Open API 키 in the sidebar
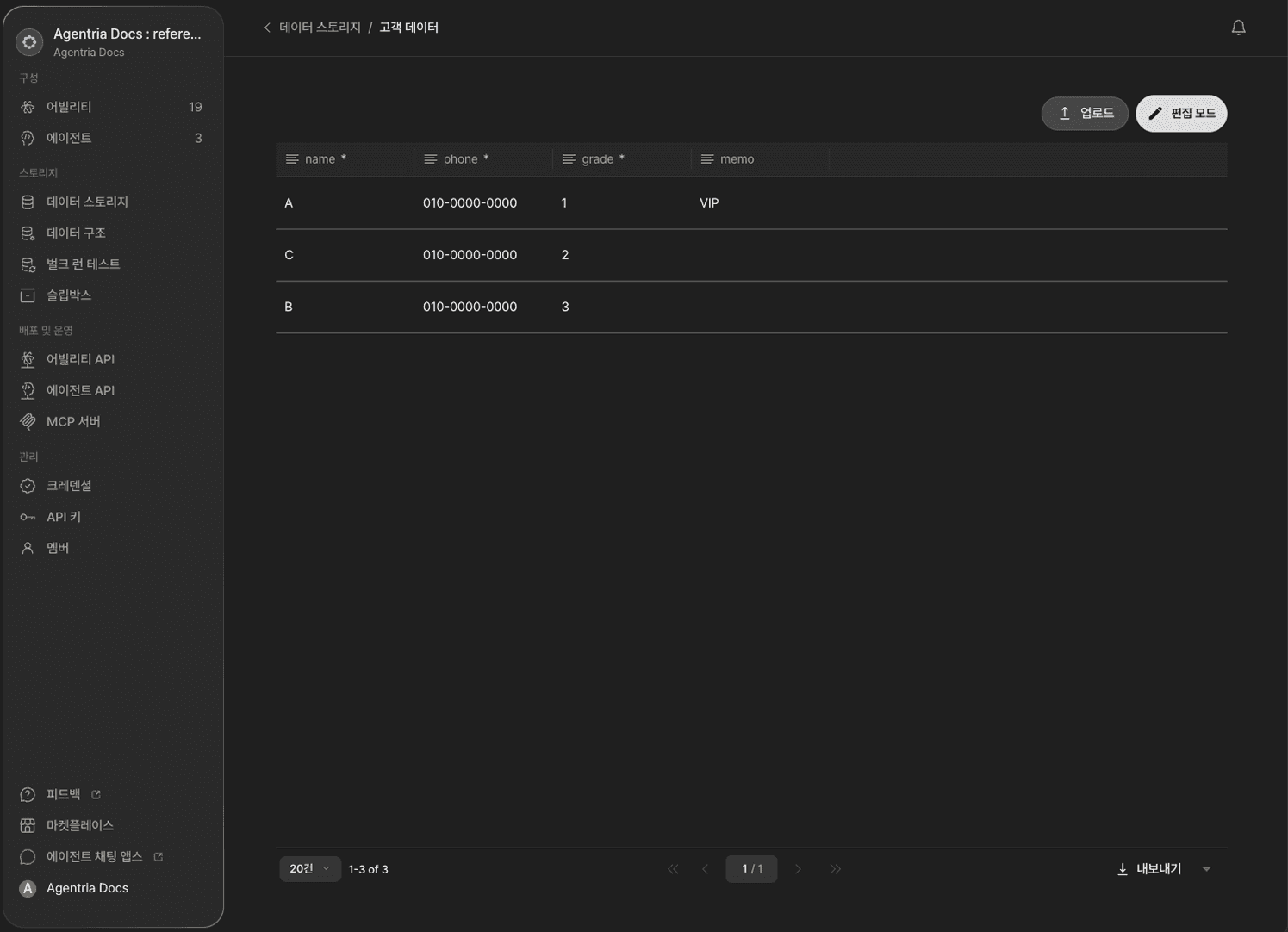The height and width of the screenshot is (932, 1288). point(112,517)
